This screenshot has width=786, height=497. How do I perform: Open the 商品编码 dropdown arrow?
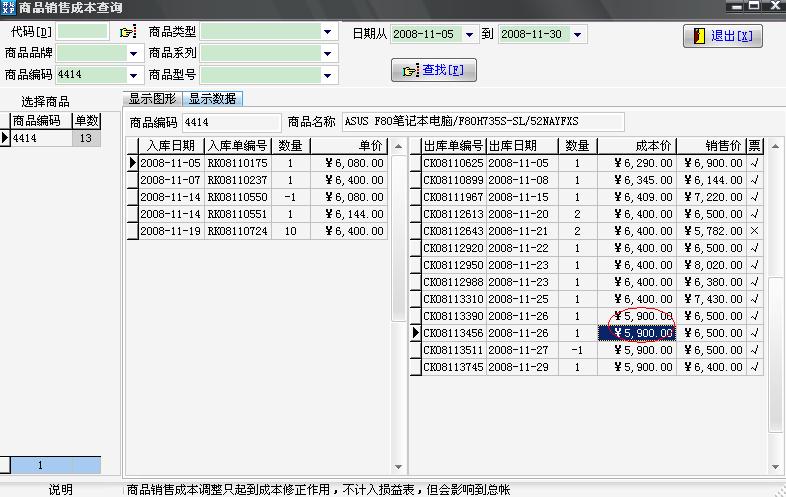133,75
